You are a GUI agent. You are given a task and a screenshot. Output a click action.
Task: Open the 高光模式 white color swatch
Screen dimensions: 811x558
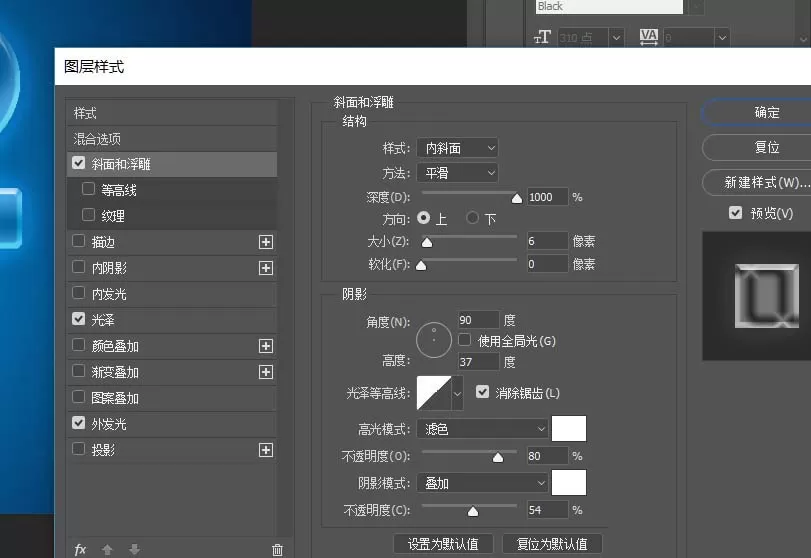coord(569,429)
